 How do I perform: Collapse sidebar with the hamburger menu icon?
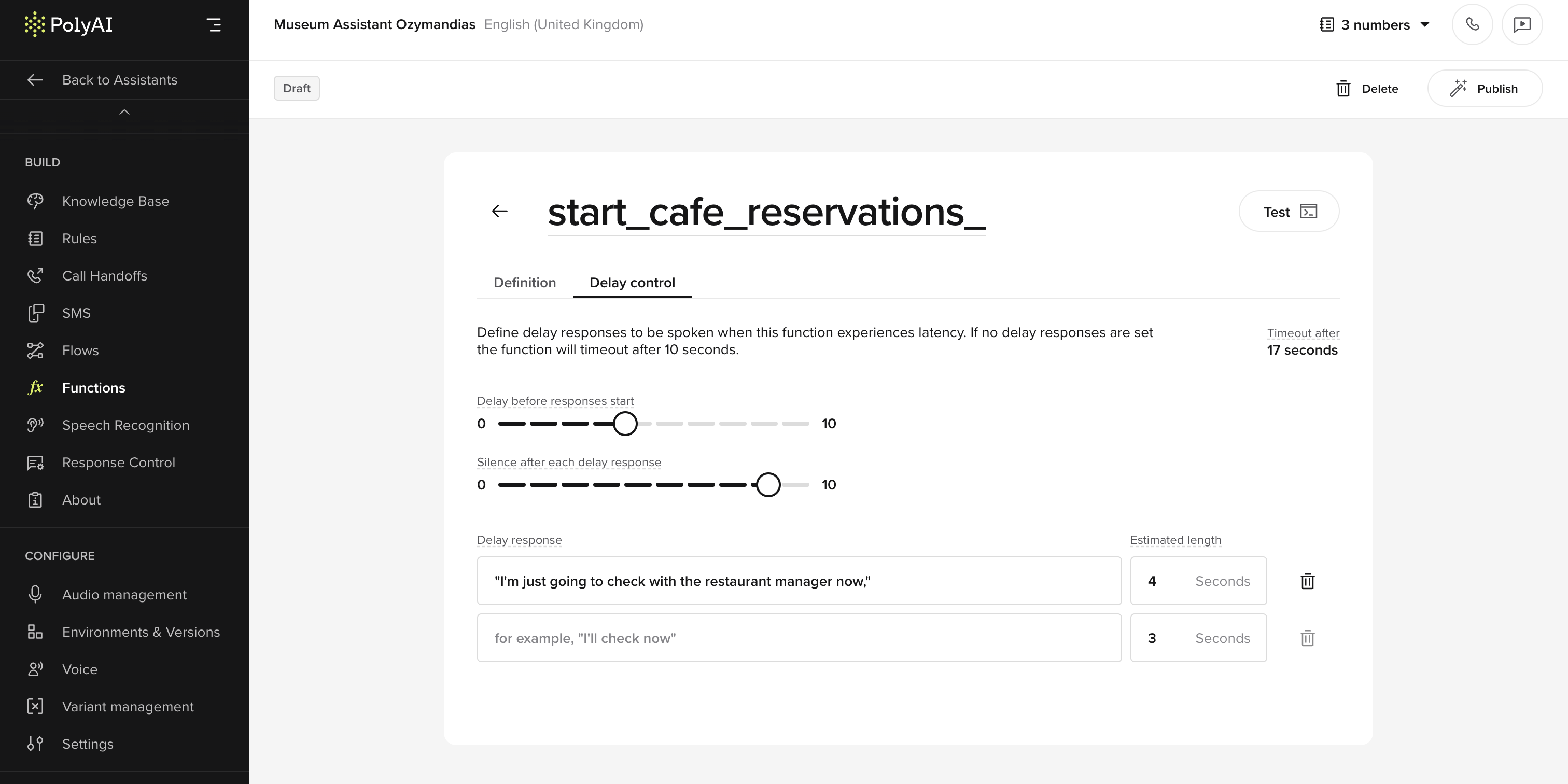pyautogui.click(x=214, y=25)
